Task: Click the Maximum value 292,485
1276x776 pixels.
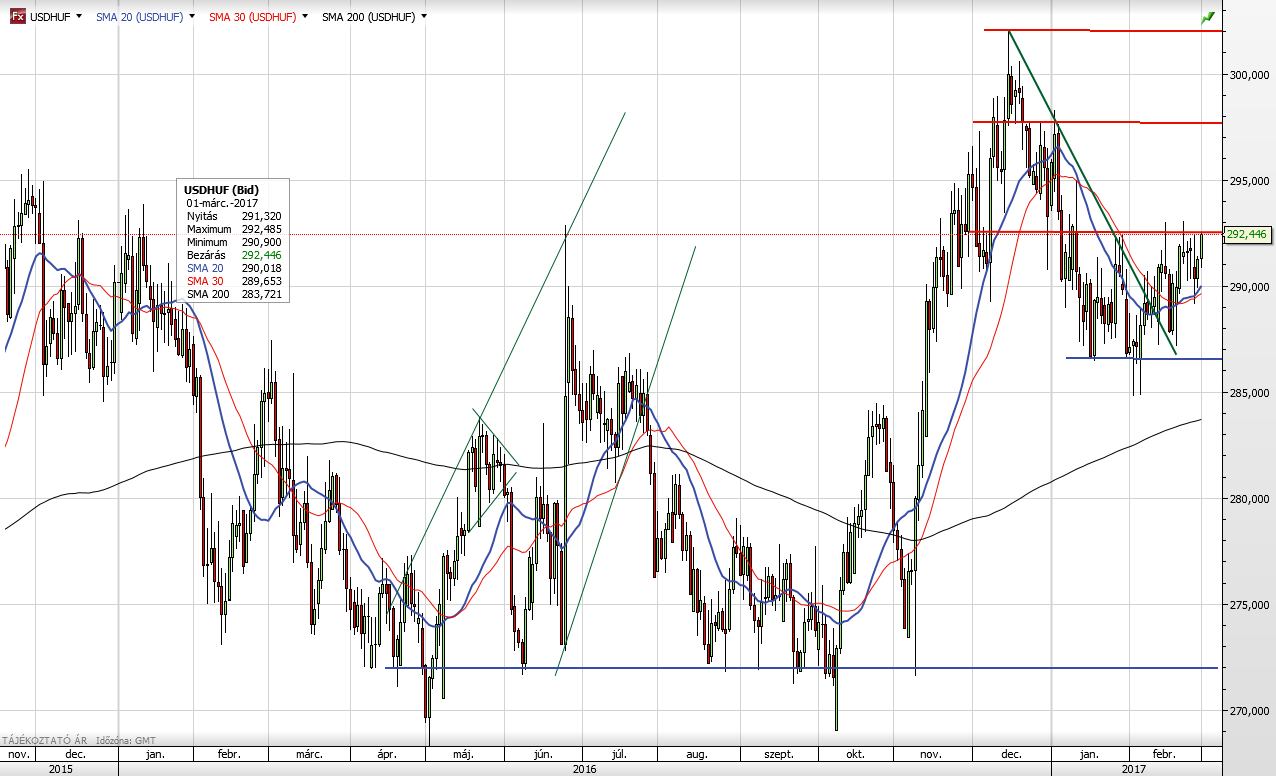Action: click(x=261, y=229)
